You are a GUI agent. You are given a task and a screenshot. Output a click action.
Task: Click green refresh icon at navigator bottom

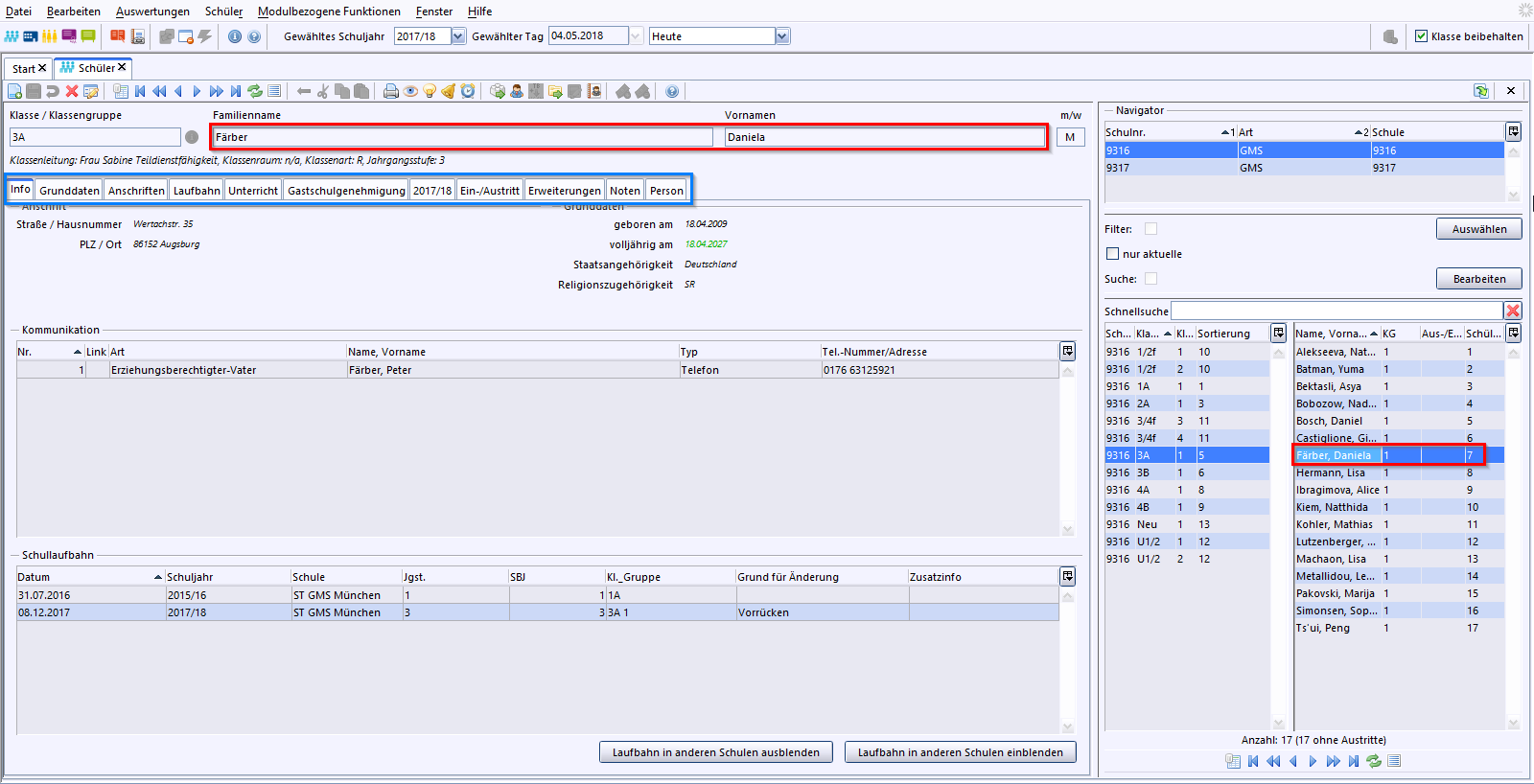point(1374,761)
